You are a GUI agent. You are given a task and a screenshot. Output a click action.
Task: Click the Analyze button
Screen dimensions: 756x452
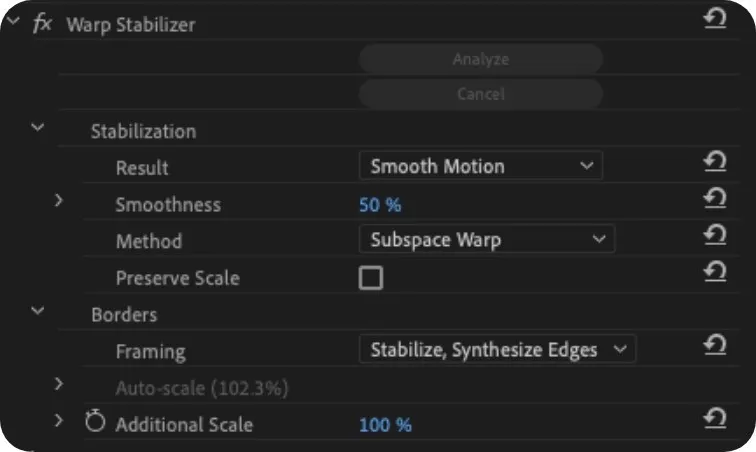pyautogui.click(x=481, y=59)
